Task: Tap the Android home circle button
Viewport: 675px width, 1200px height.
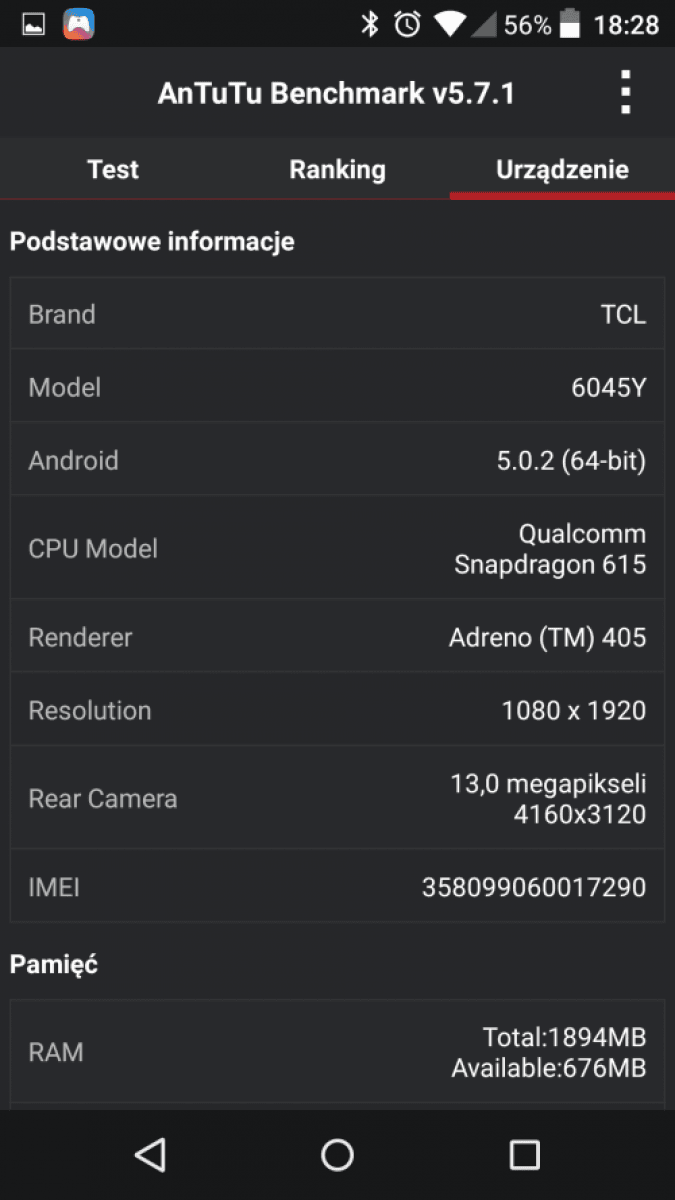Action: 337,1154
